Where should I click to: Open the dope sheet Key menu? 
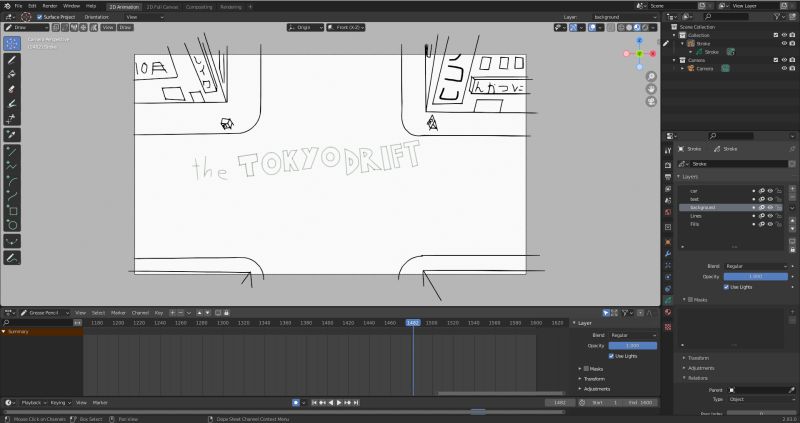tap(159, 313)
